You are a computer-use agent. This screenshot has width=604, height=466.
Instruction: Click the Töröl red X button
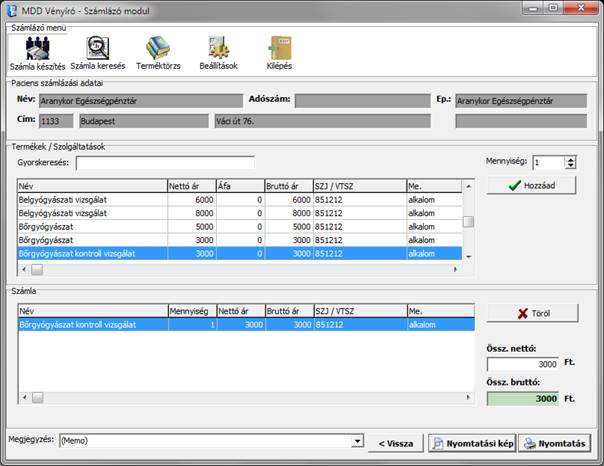click(x=533, y=313)
